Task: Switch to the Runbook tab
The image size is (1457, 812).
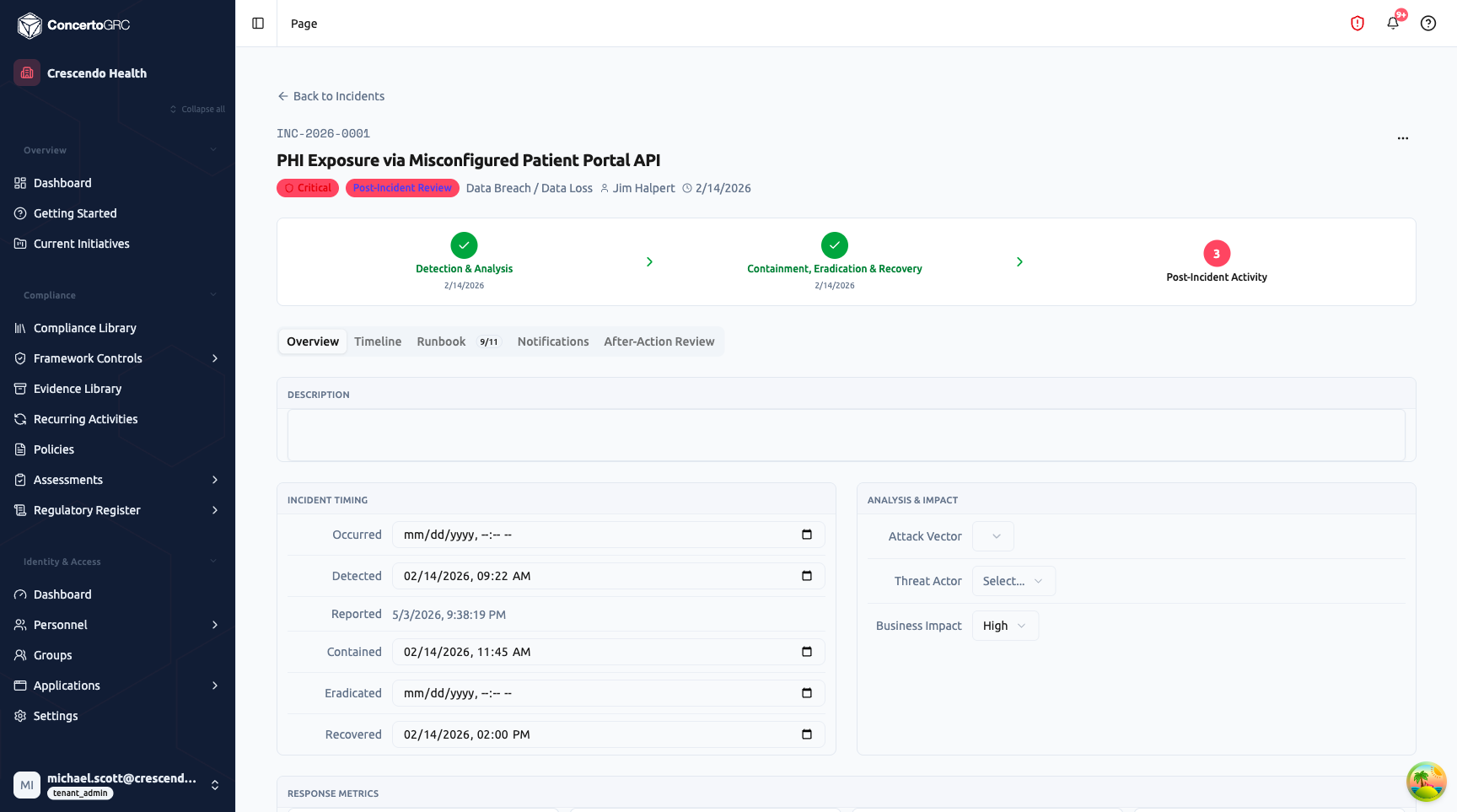Action: coord(457,341)
